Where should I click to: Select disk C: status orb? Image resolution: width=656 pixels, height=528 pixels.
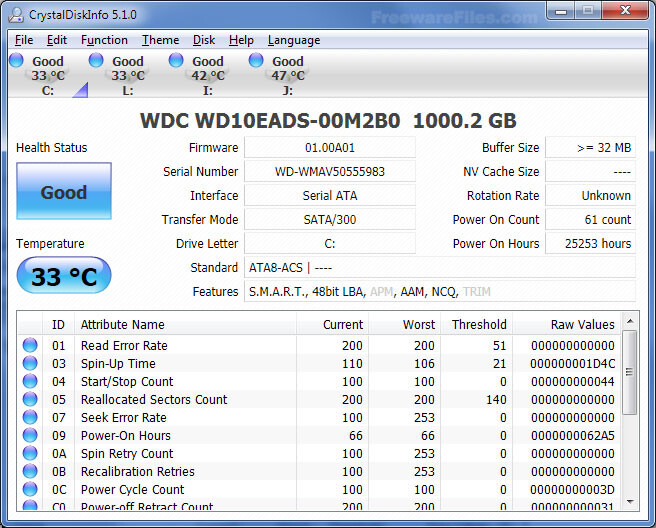[17, 60]
